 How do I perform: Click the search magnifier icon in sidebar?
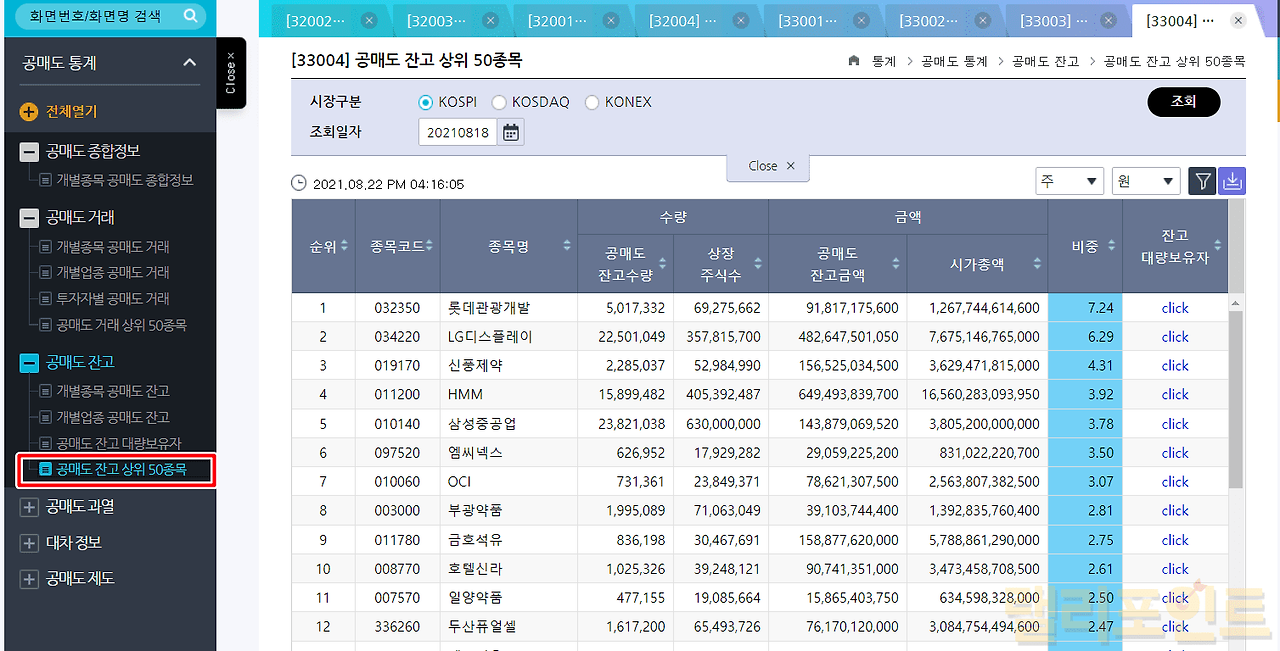coord(191,17)
